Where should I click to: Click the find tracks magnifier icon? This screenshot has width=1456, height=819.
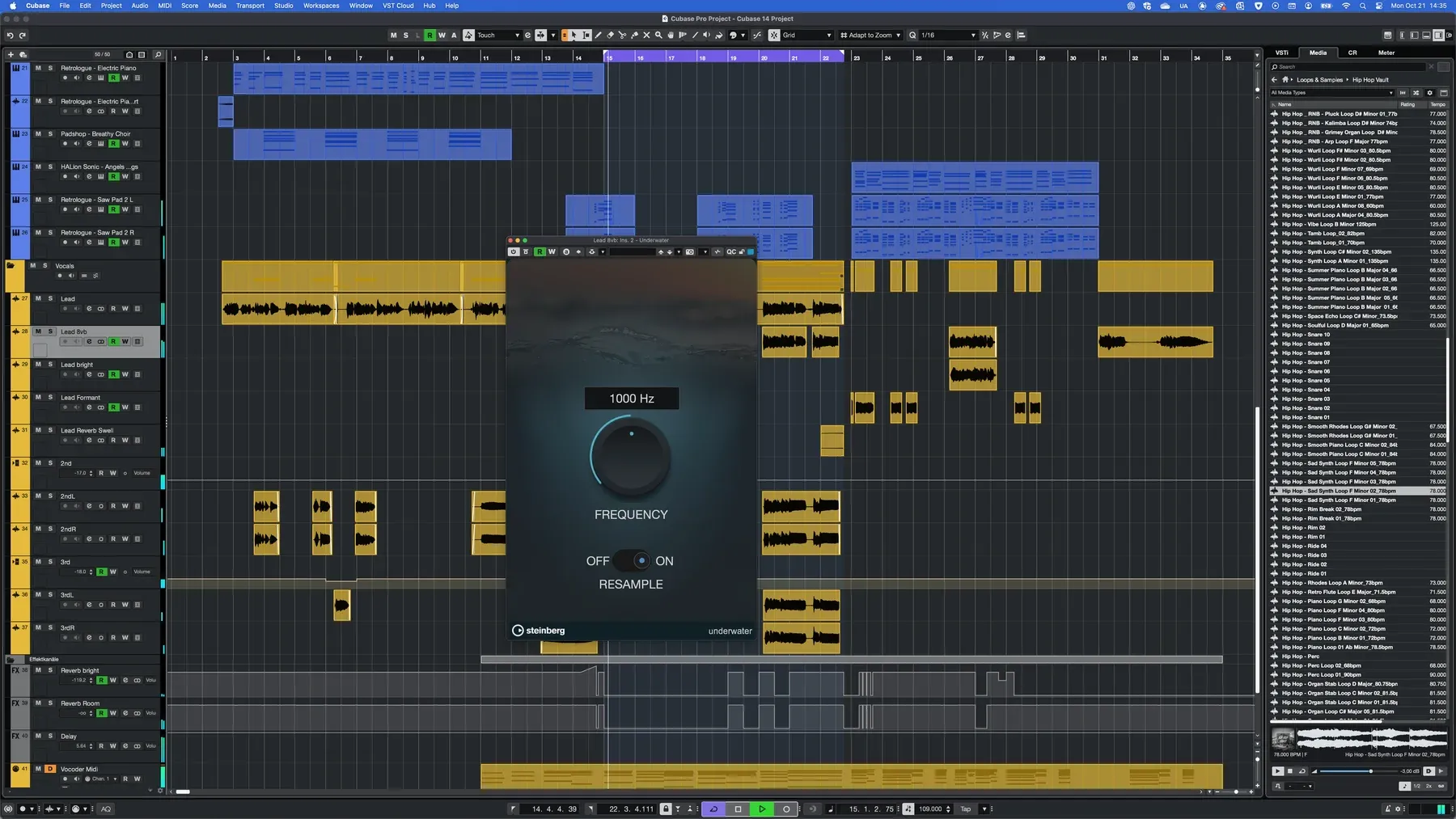[x=158, y=54]
